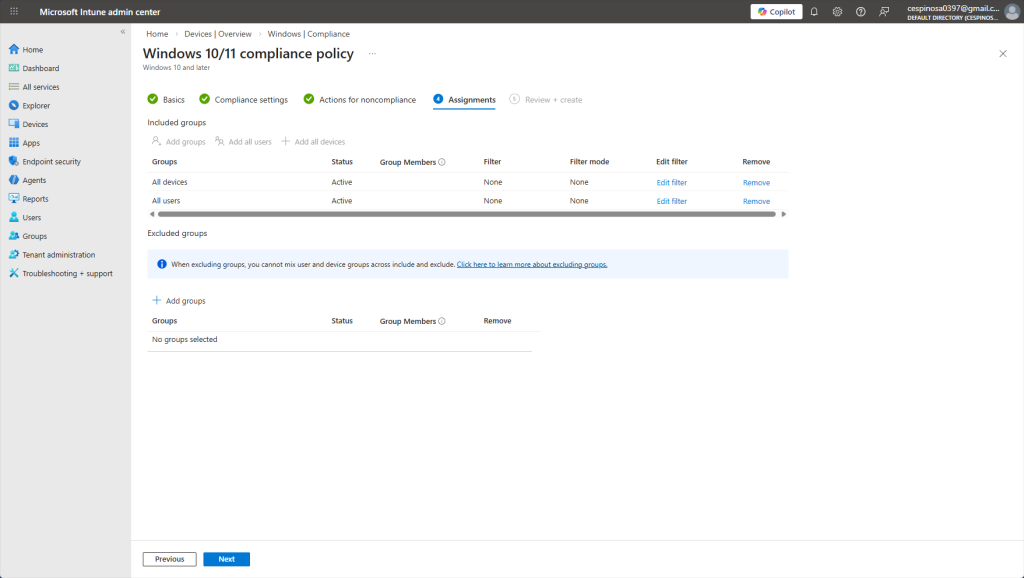
Task: Open Endpoint security in sidebar
Action: (51, 161)
